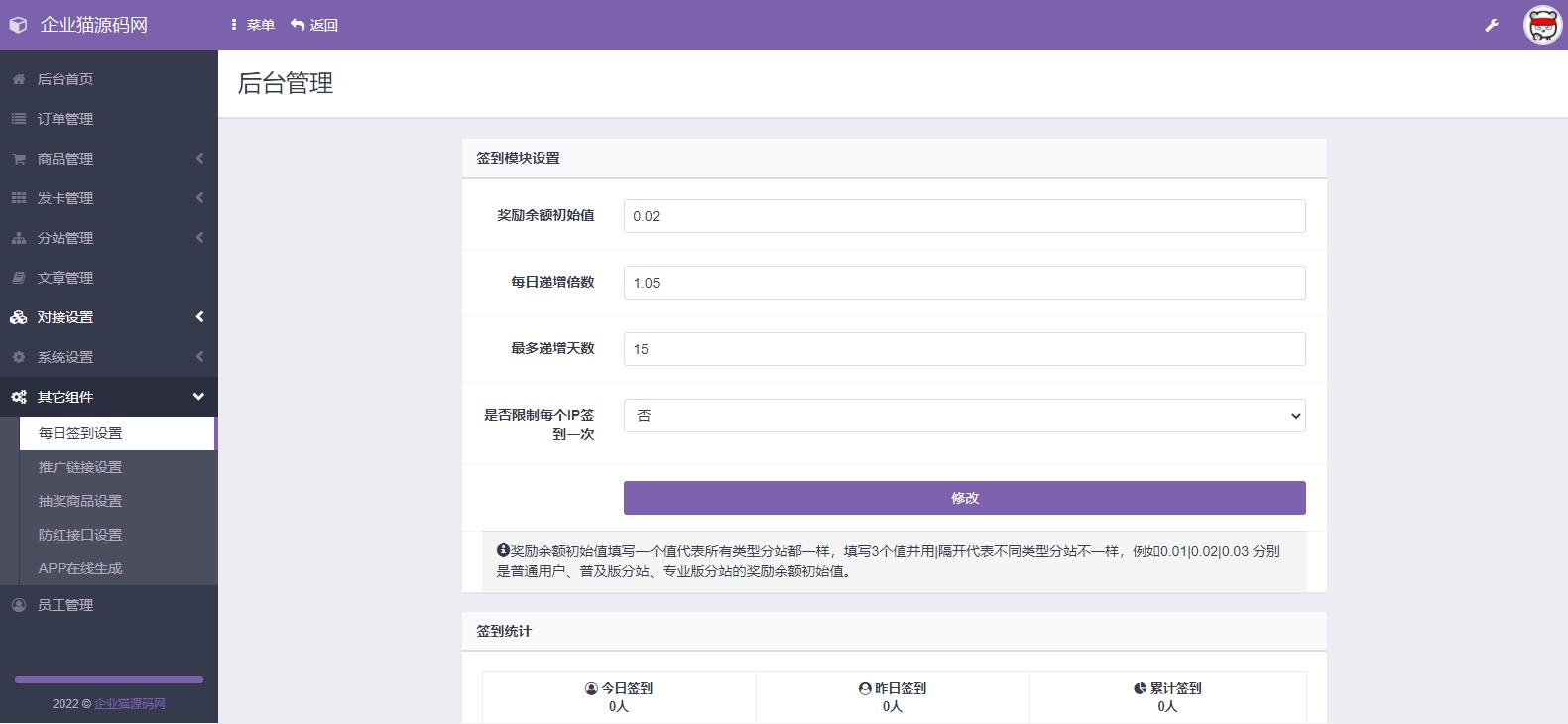Expand the 发卡管理 submenu chevron
The width and height of the screenshot is (1568, 724).
[199, 198]
